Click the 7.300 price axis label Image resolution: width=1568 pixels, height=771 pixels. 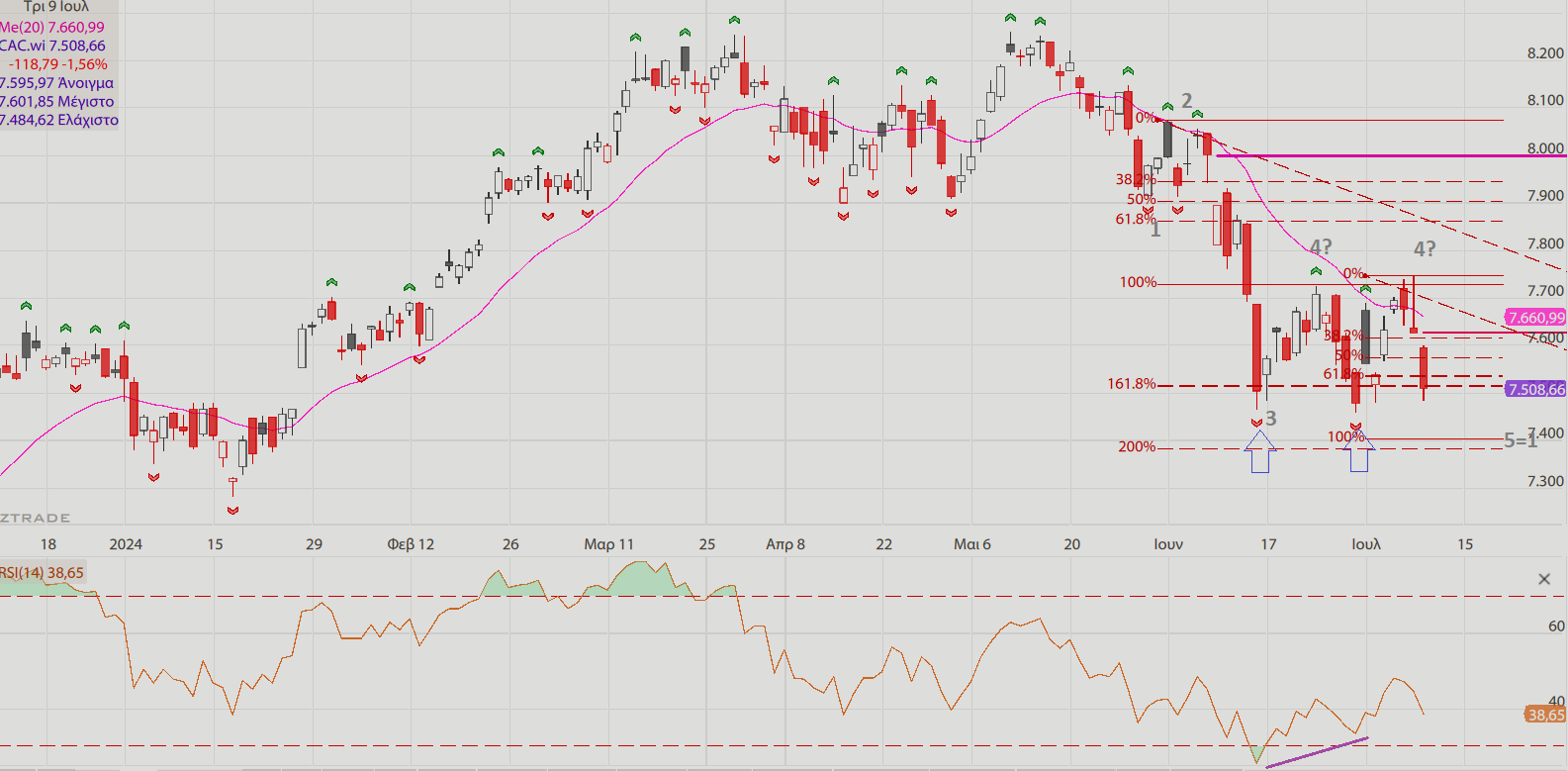(1545, 481)
